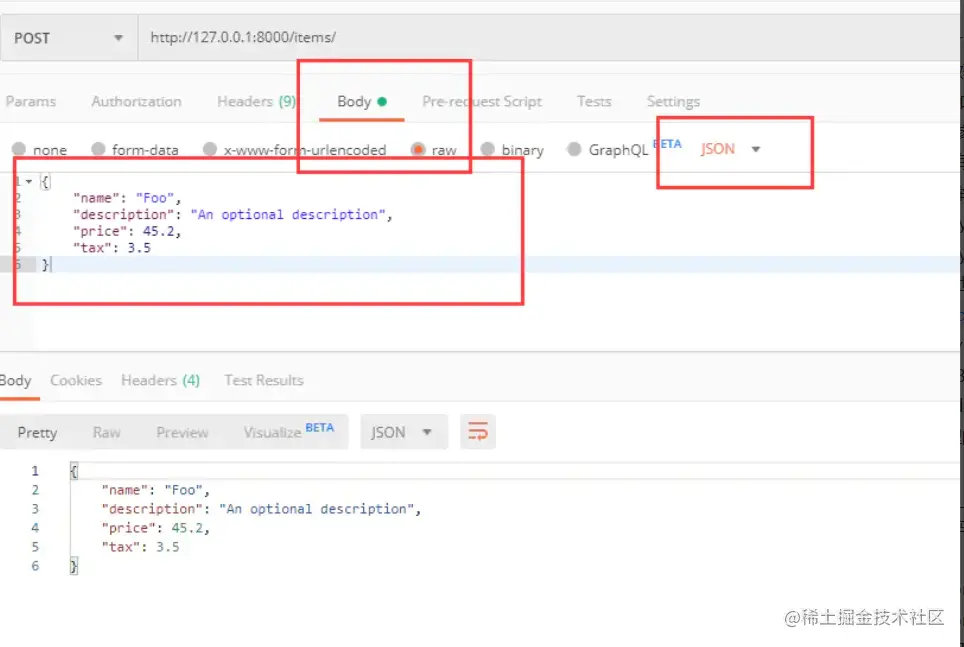The width and height of the screenshot is (964, 647).
Task: Choose x-www-form-urlencoded body type
Action: coord(210,149)
